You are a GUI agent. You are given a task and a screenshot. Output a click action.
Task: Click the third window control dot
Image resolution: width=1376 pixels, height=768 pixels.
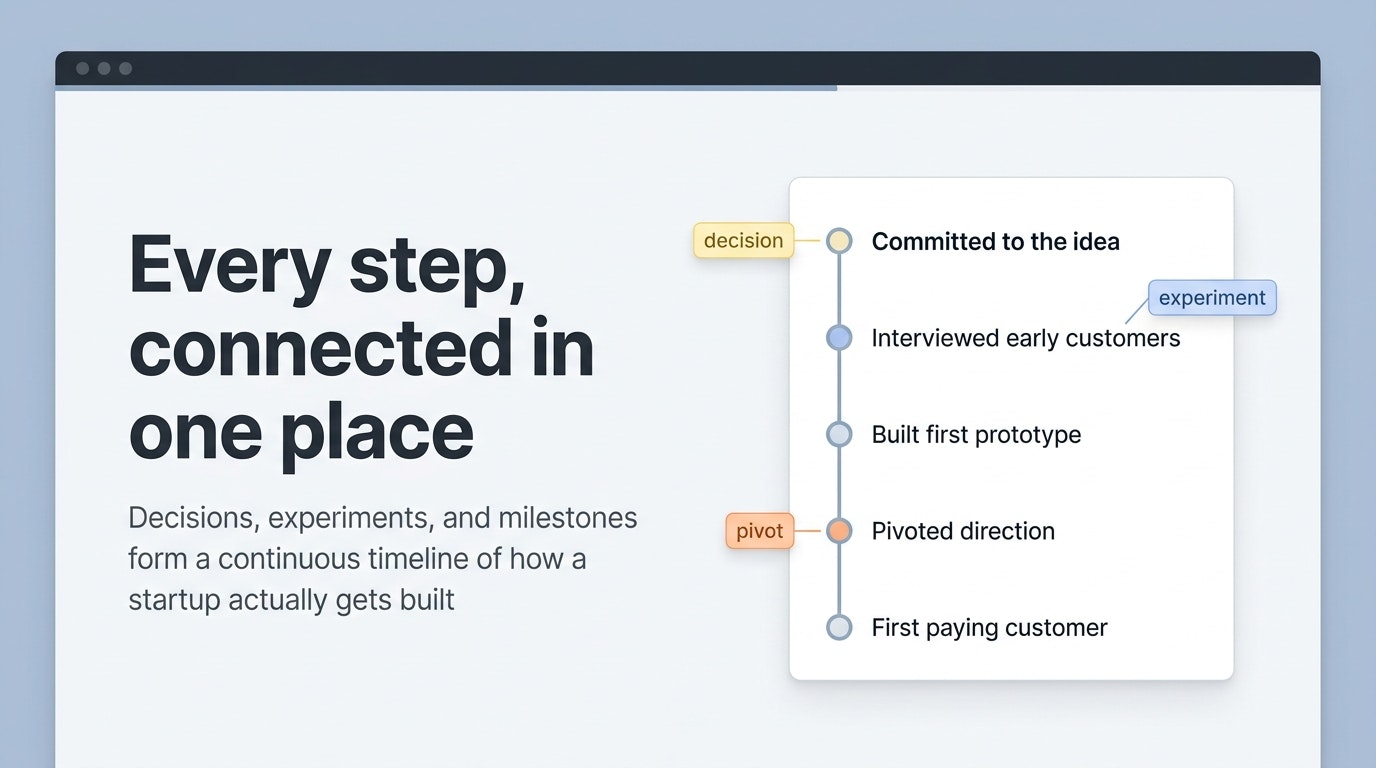(125, 68)
